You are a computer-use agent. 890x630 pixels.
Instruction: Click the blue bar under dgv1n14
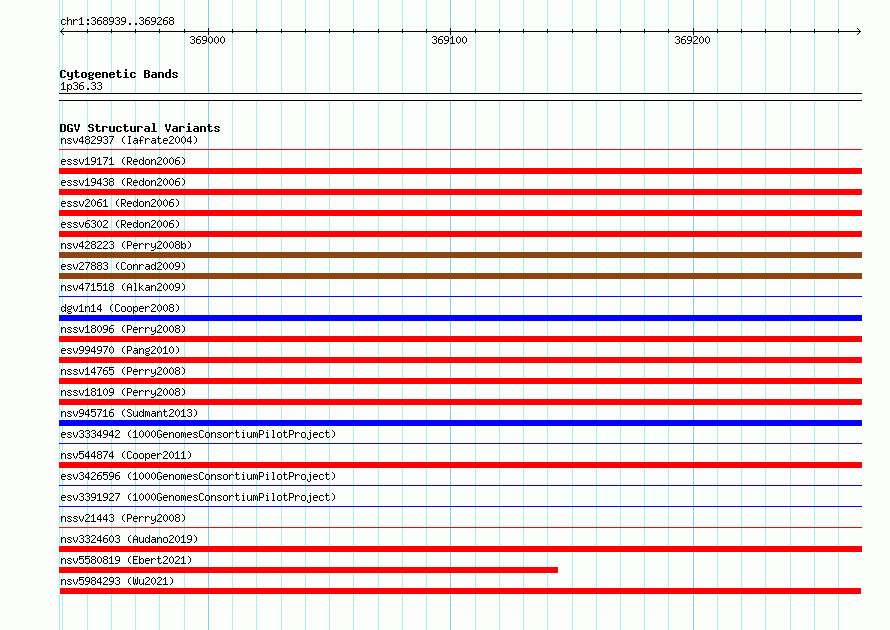tap(460, 318)
